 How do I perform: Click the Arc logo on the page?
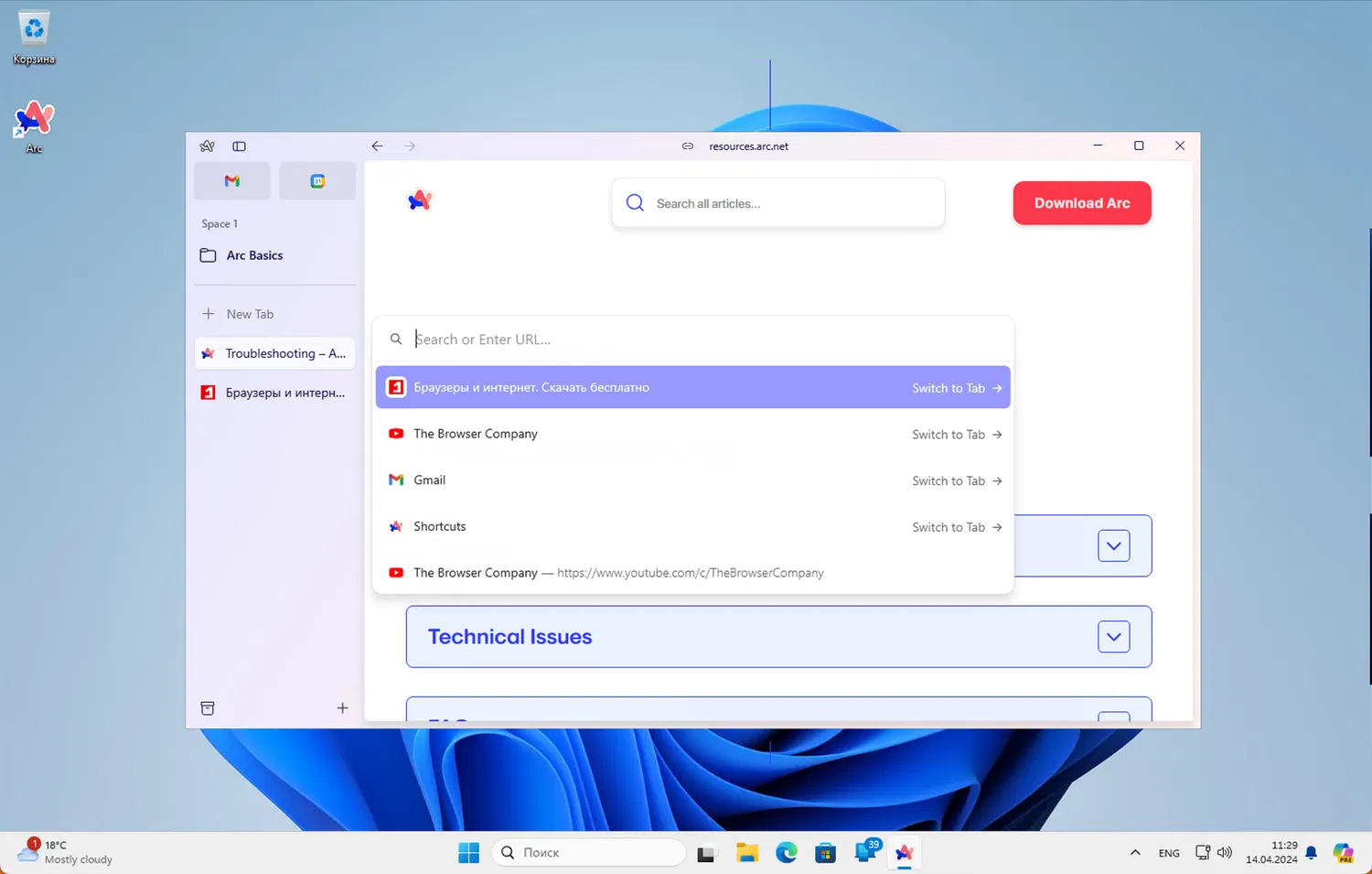click(420, 200)
